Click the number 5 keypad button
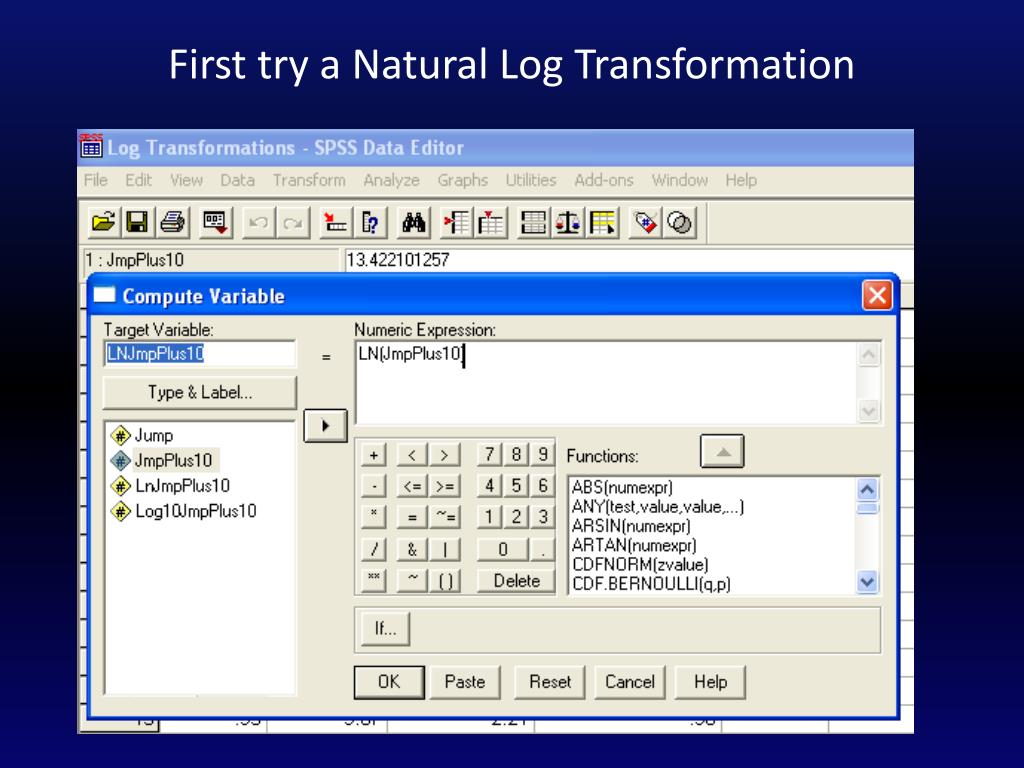Screen dimensions: 1024x768 (x=516, y=486)
